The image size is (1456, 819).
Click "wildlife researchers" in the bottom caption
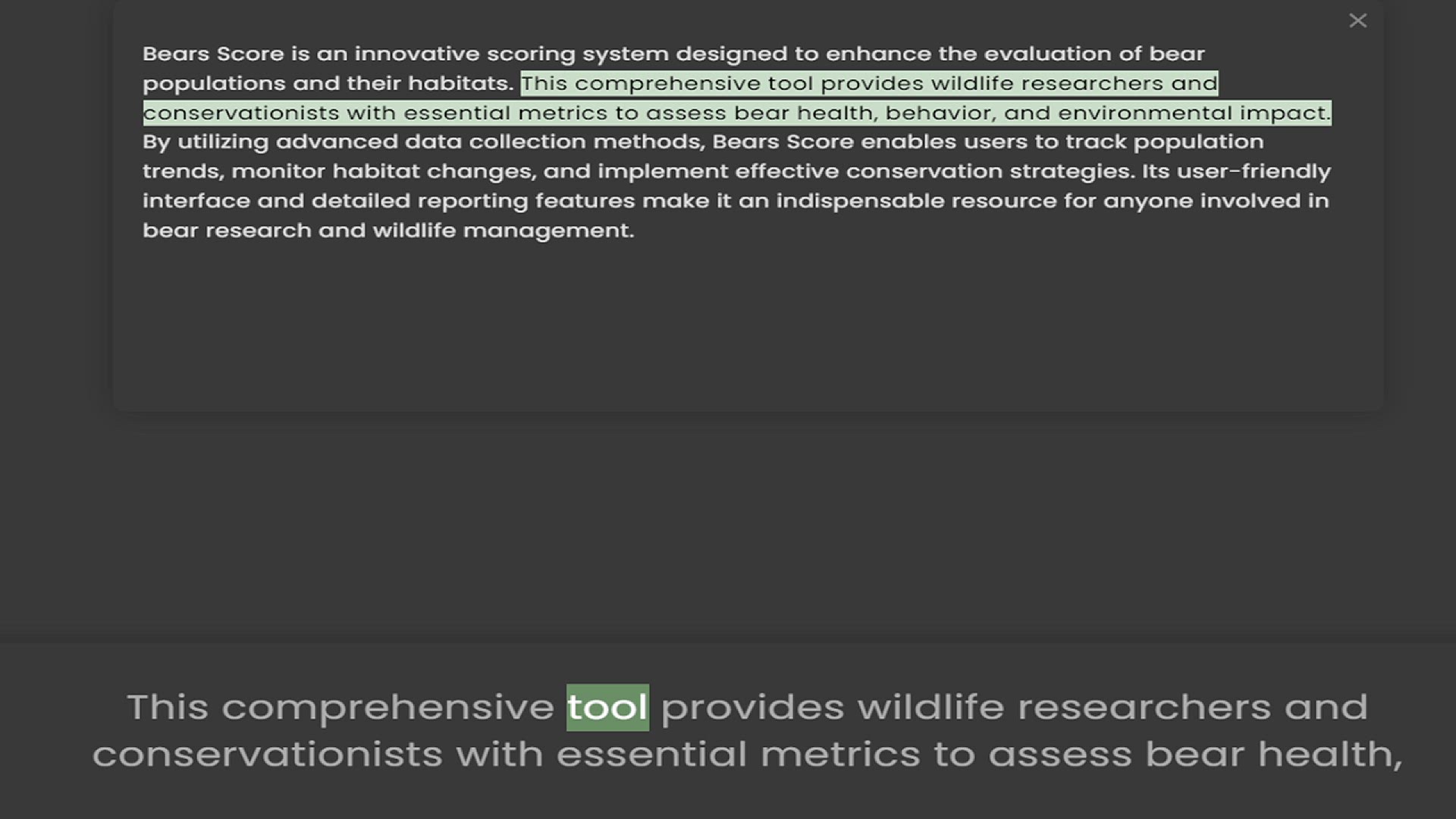pos(1063,708)
